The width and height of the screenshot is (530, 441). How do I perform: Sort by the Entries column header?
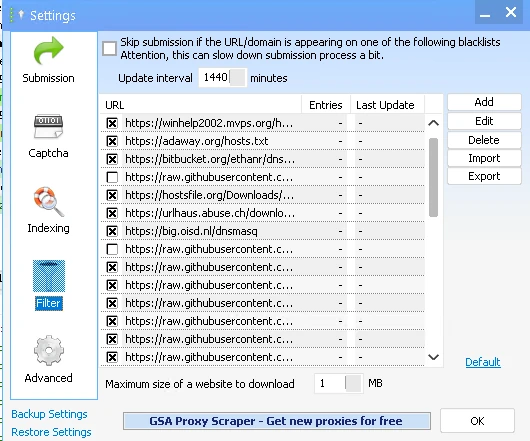pos(326,105)
